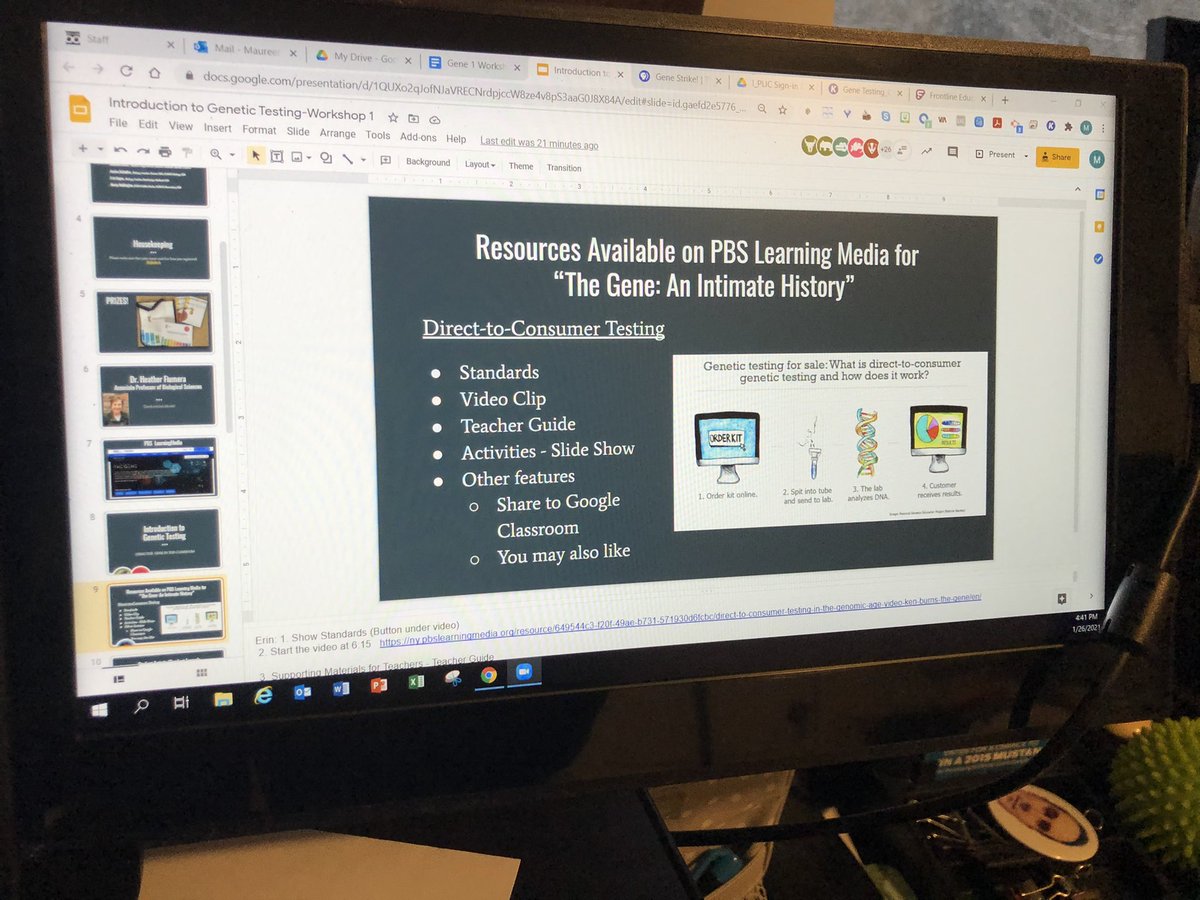
Task: Choose the Select arrow cursor tool
Action: [255, 154]
